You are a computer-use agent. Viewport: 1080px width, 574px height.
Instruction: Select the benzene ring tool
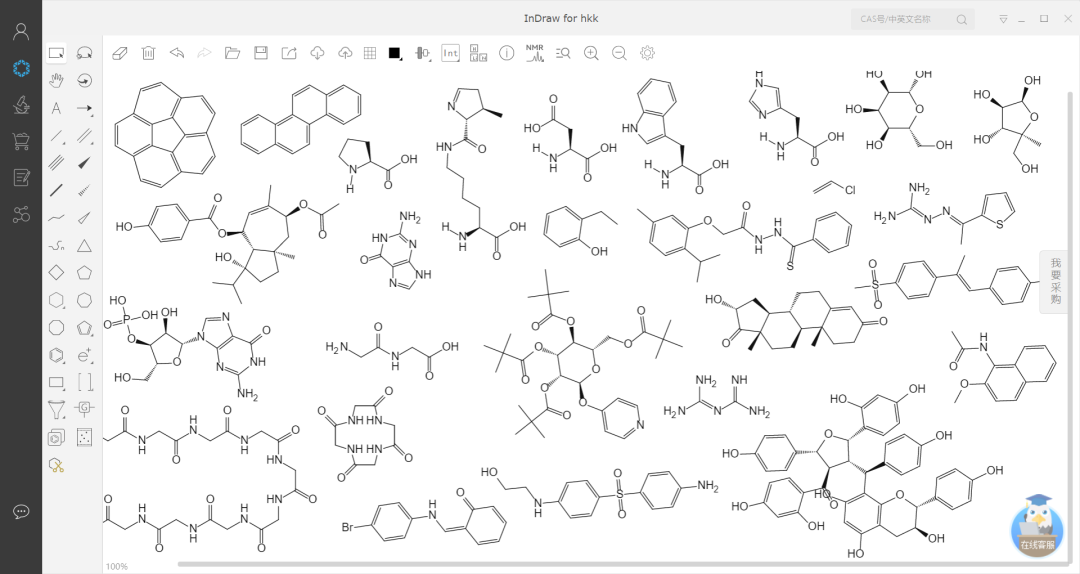click(x=57, y=354)
